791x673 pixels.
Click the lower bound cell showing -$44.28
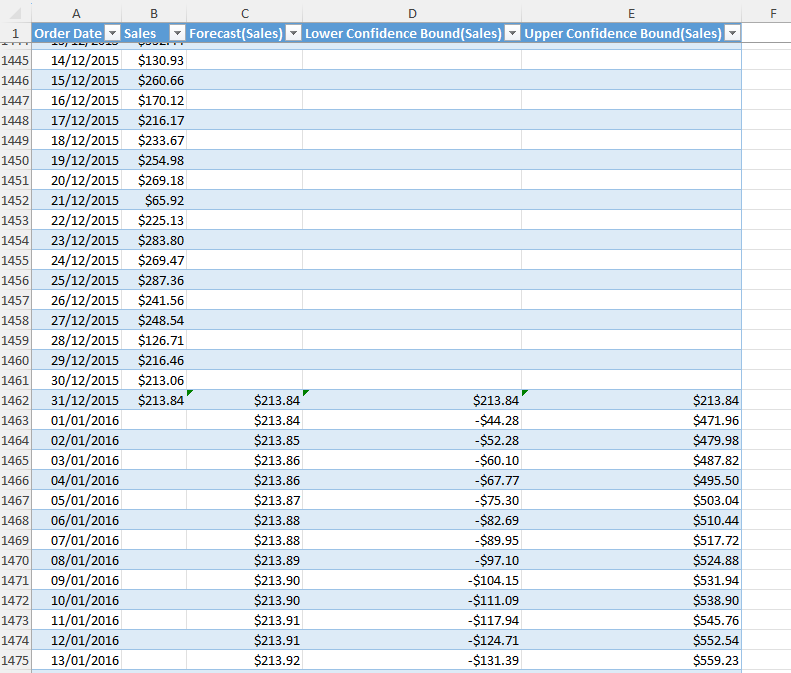[412, 420]
